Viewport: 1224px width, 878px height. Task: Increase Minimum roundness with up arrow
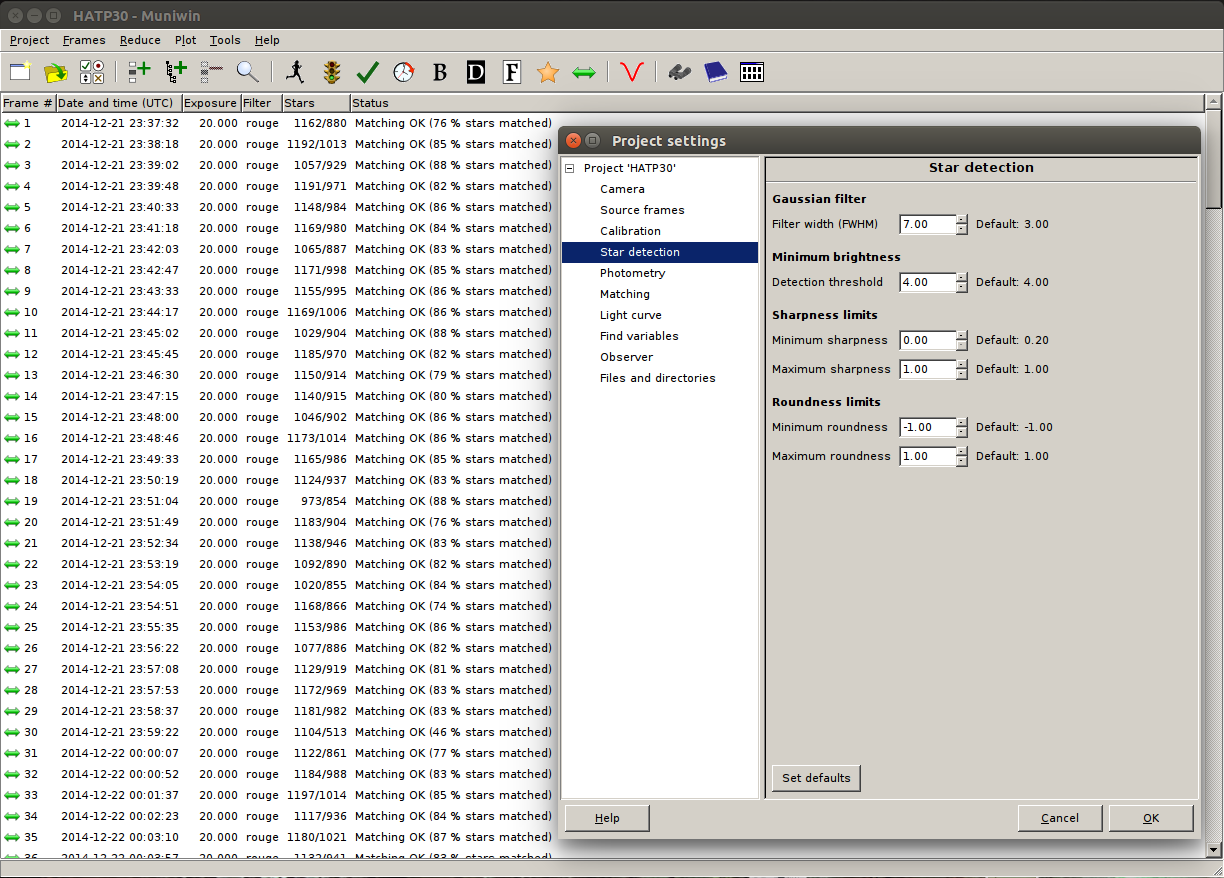pyautogui.click(x=962, y=422)
